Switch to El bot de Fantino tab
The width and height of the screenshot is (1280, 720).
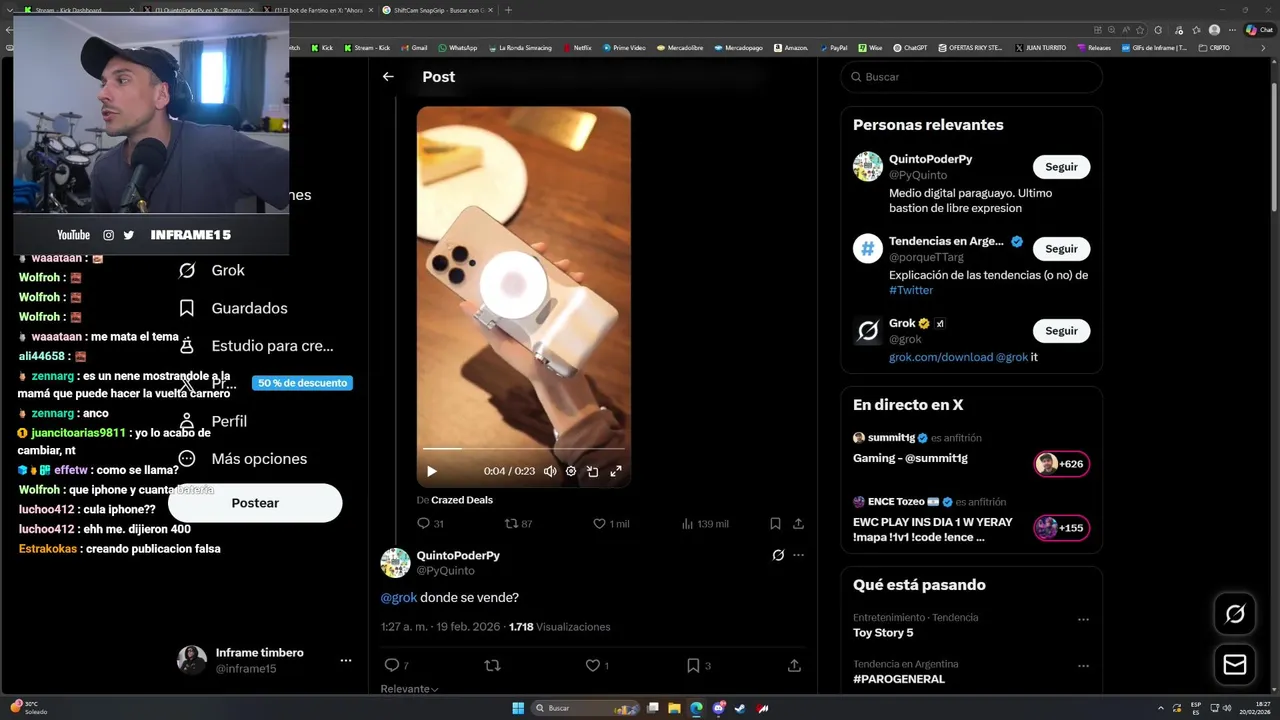317,10
